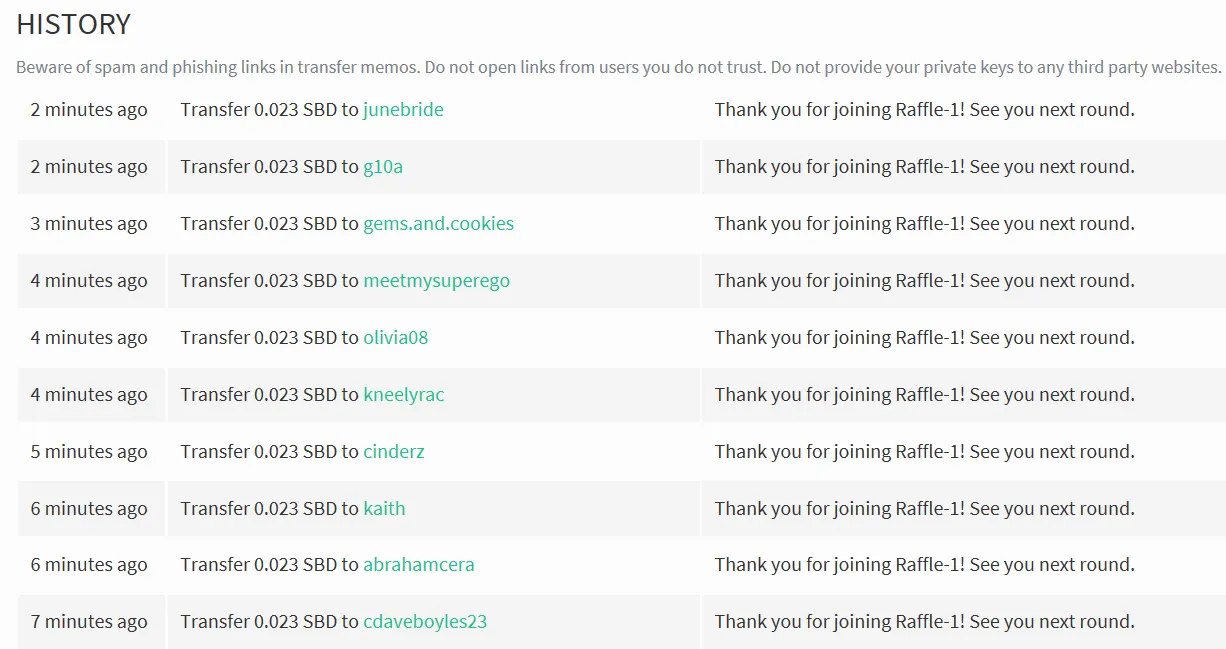Open the kneelyrac profile link

(403, 395)
